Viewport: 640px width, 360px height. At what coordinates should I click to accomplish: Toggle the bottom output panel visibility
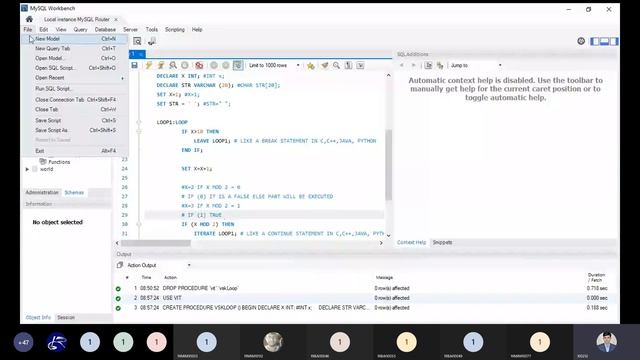(604, 41)
